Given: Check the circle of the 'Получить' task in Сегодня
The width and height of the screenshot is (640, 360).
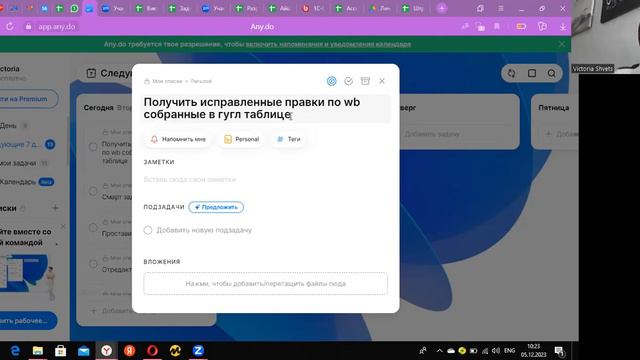Looking at the screenshot, I should click(93, 147).
